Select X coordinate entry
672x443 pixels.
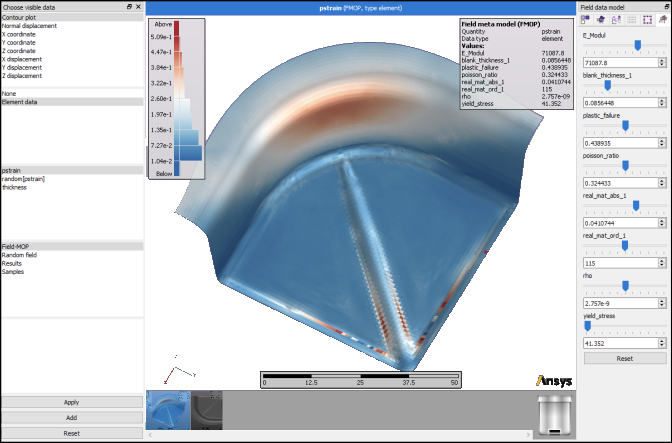(x=72, y=34)
